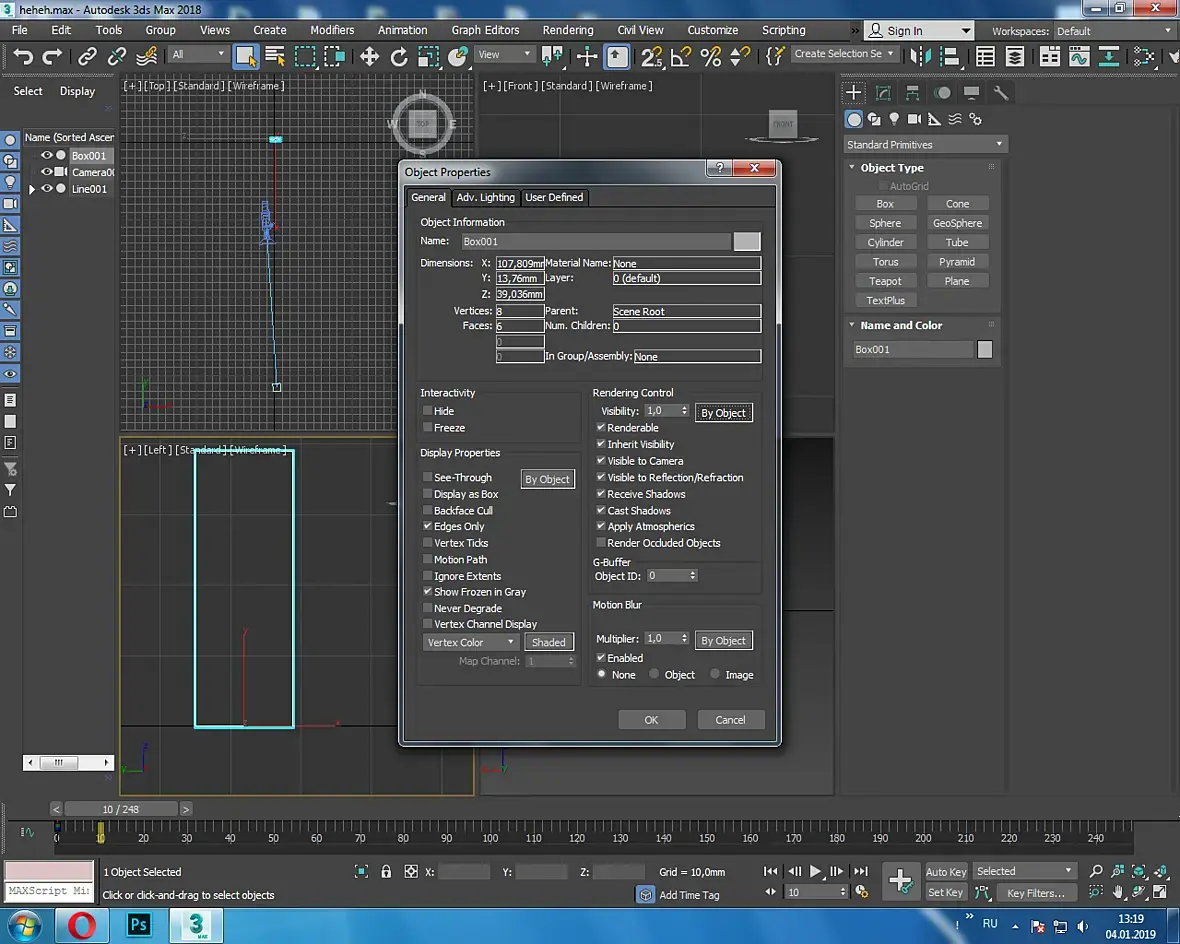Click the Play Animation button
1180x944 pixels.
816,871
